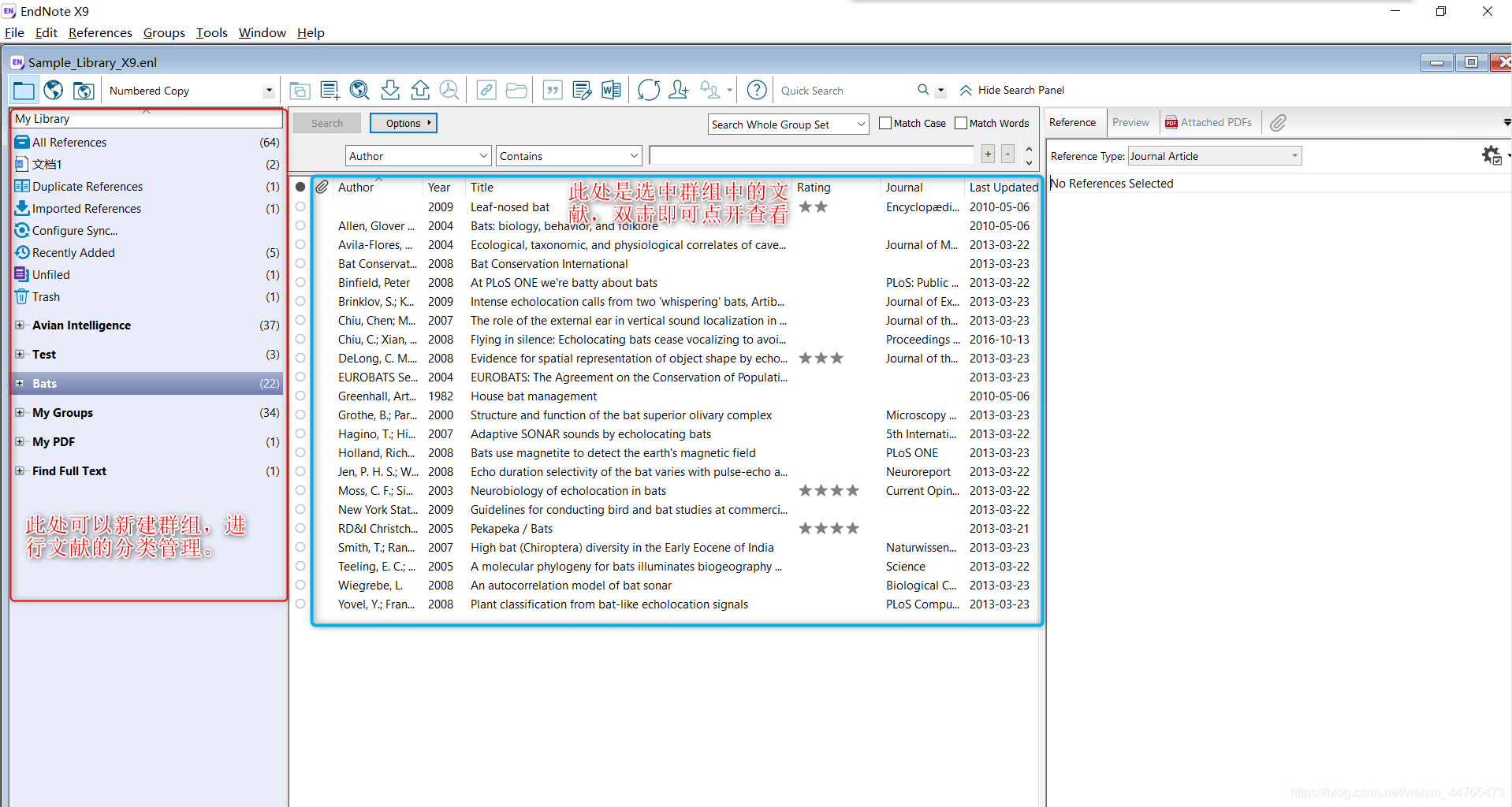This screenshot has height=807, width=1512.
Task: Click the Share Library icon
Action: [x=679, y=91]
